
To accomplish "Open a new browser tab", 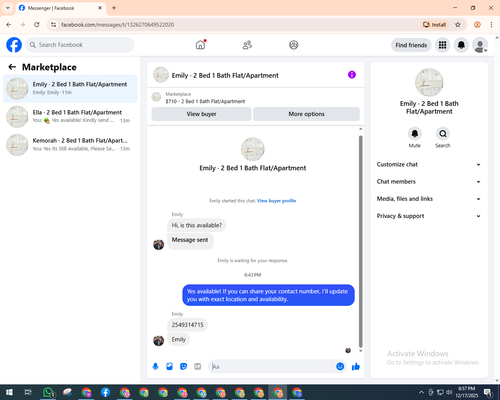I will click(x=114, y=8).
